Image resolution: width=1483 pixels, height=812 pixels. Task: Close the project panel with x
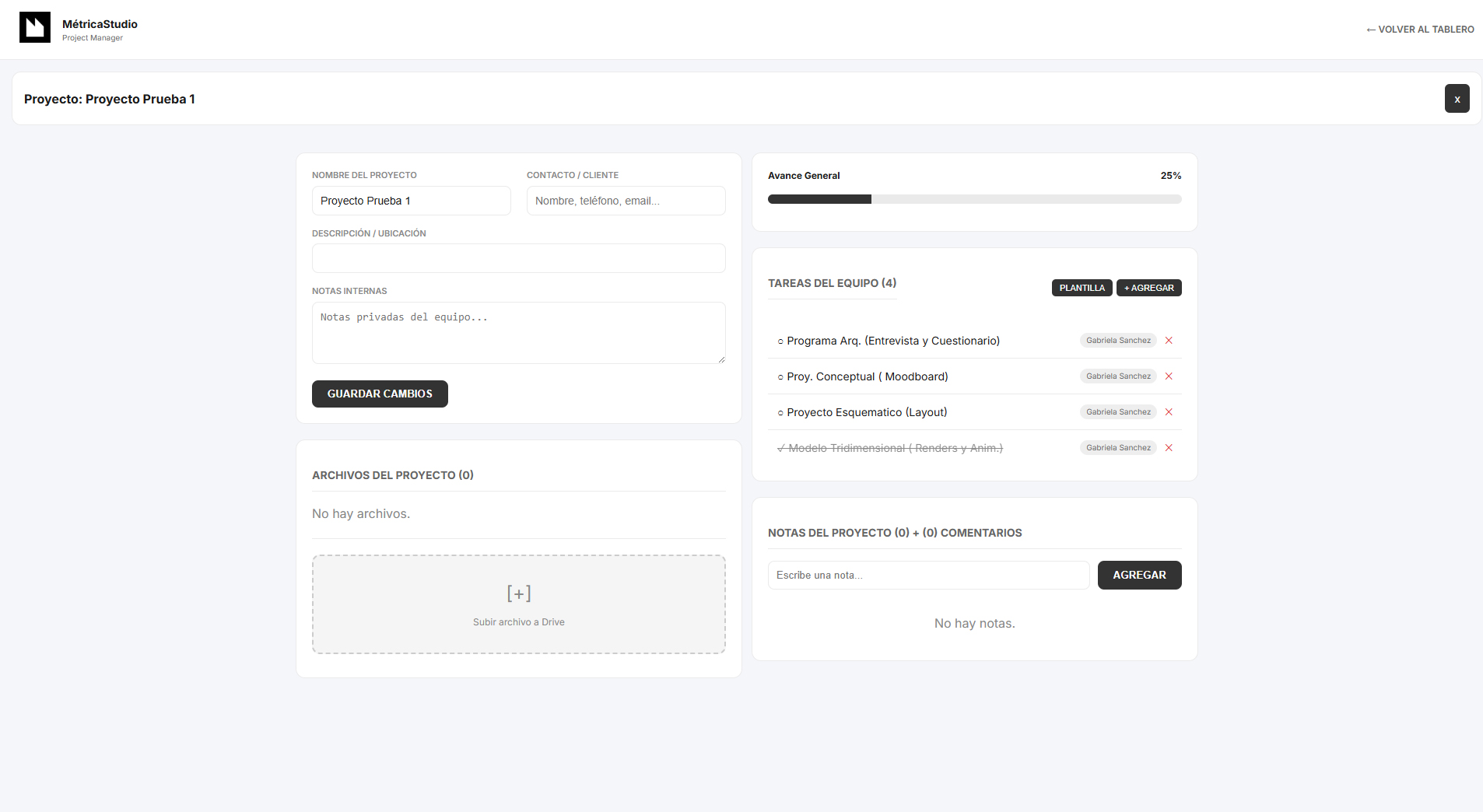point(1457,99)
